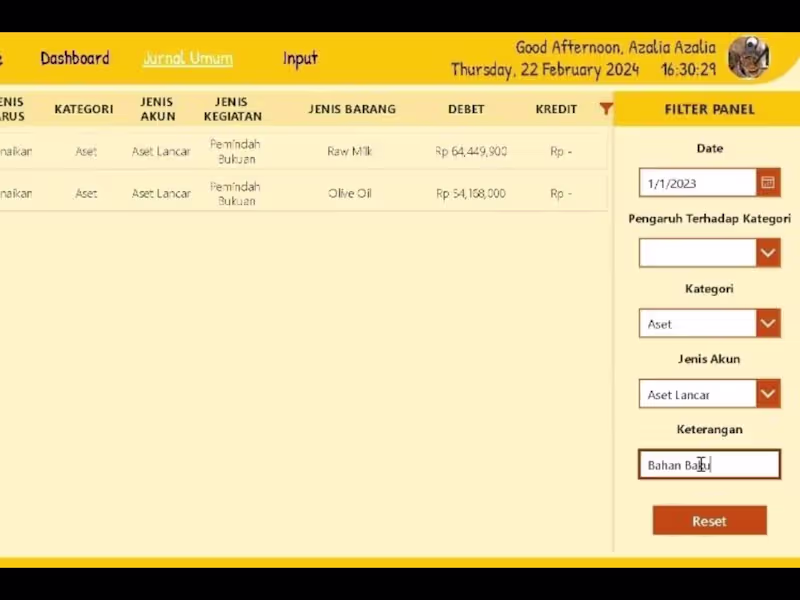Image resolution: width=800 pixels, height=600 pixels.
Task: Click the JENIS AKUN column header
Action: click(158, 109)
